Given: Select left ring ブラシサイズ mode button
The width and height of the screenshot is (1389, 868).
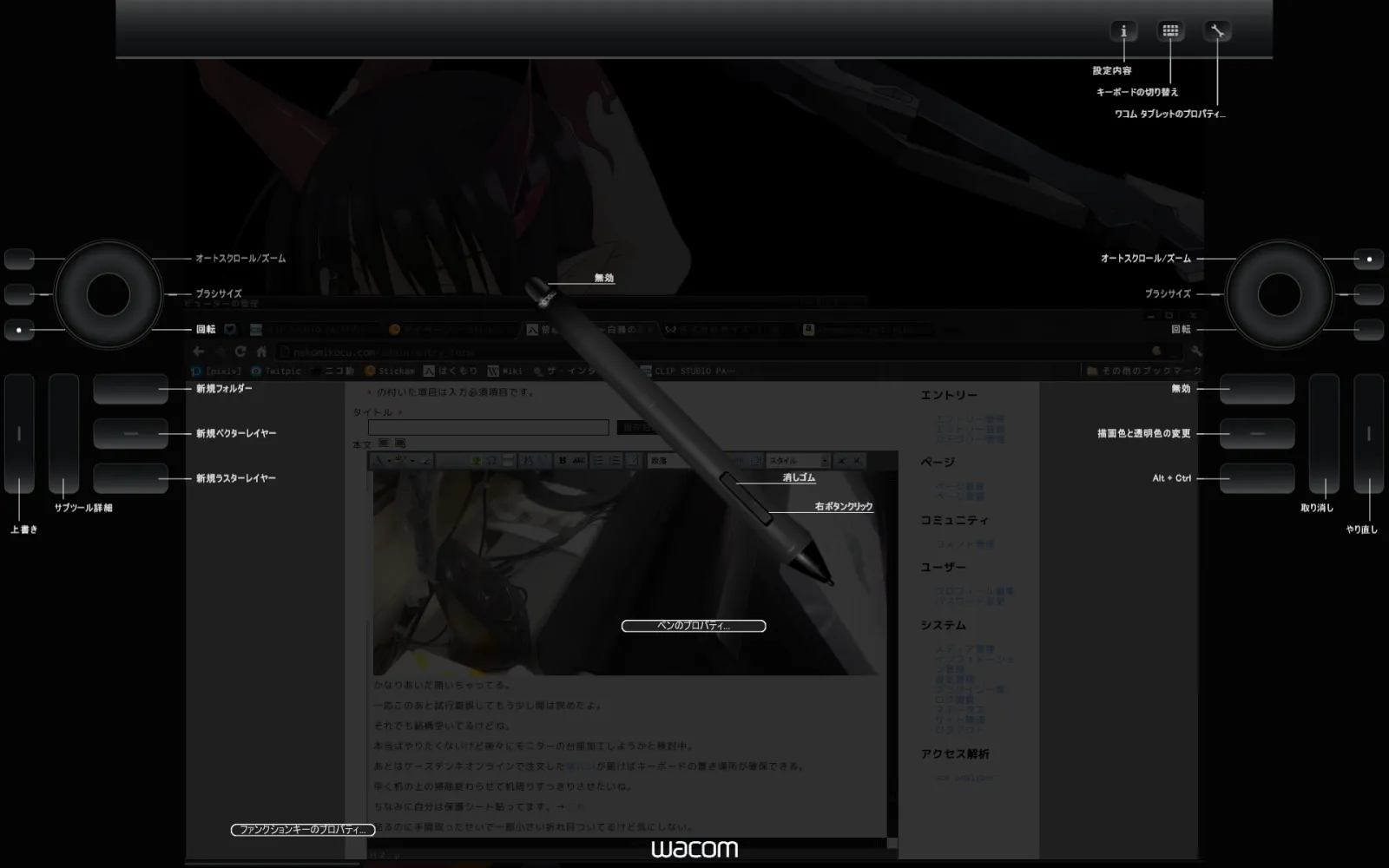Looking at the screenshot, I should click(x=19, y=294).
